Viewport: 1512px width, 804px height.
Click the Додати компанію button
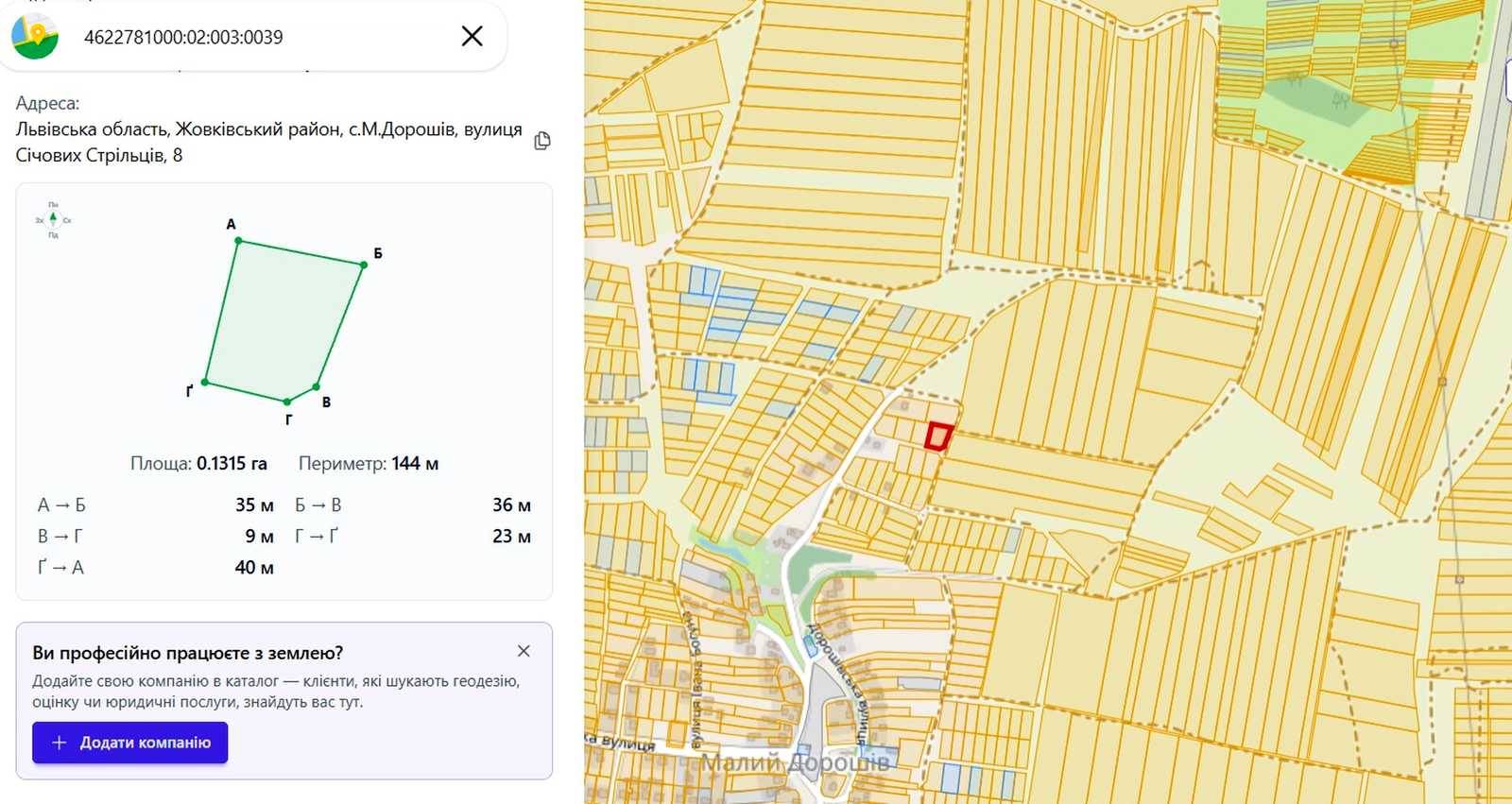tap(130, 743)
